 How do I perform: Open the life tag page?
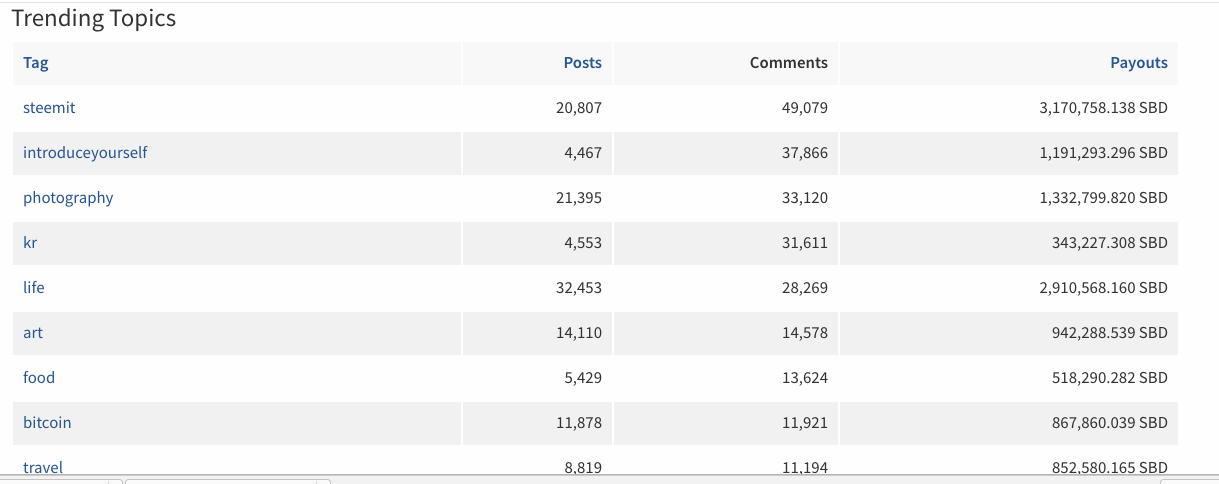(34, 288)
